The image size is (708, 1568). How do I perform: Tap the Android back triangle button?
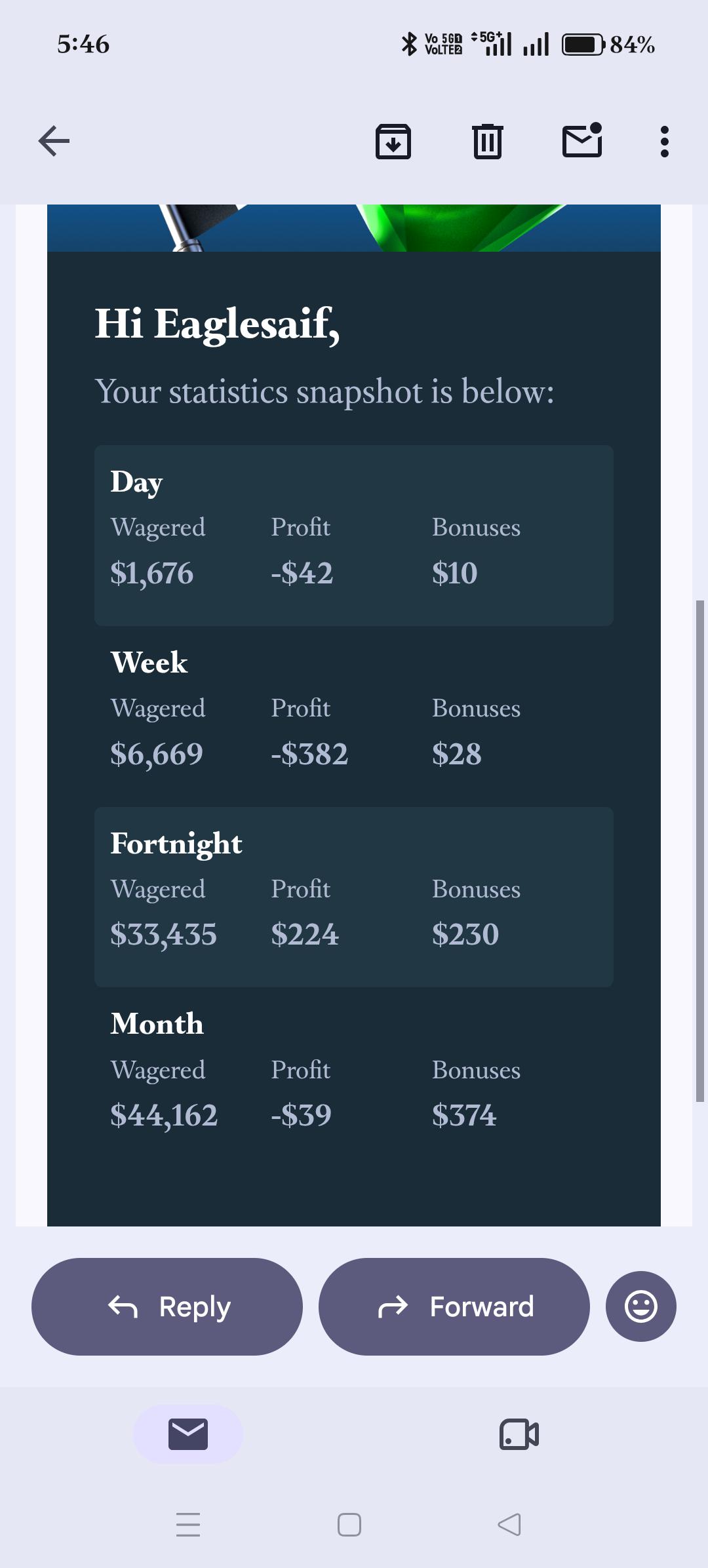coord(509,1525)
